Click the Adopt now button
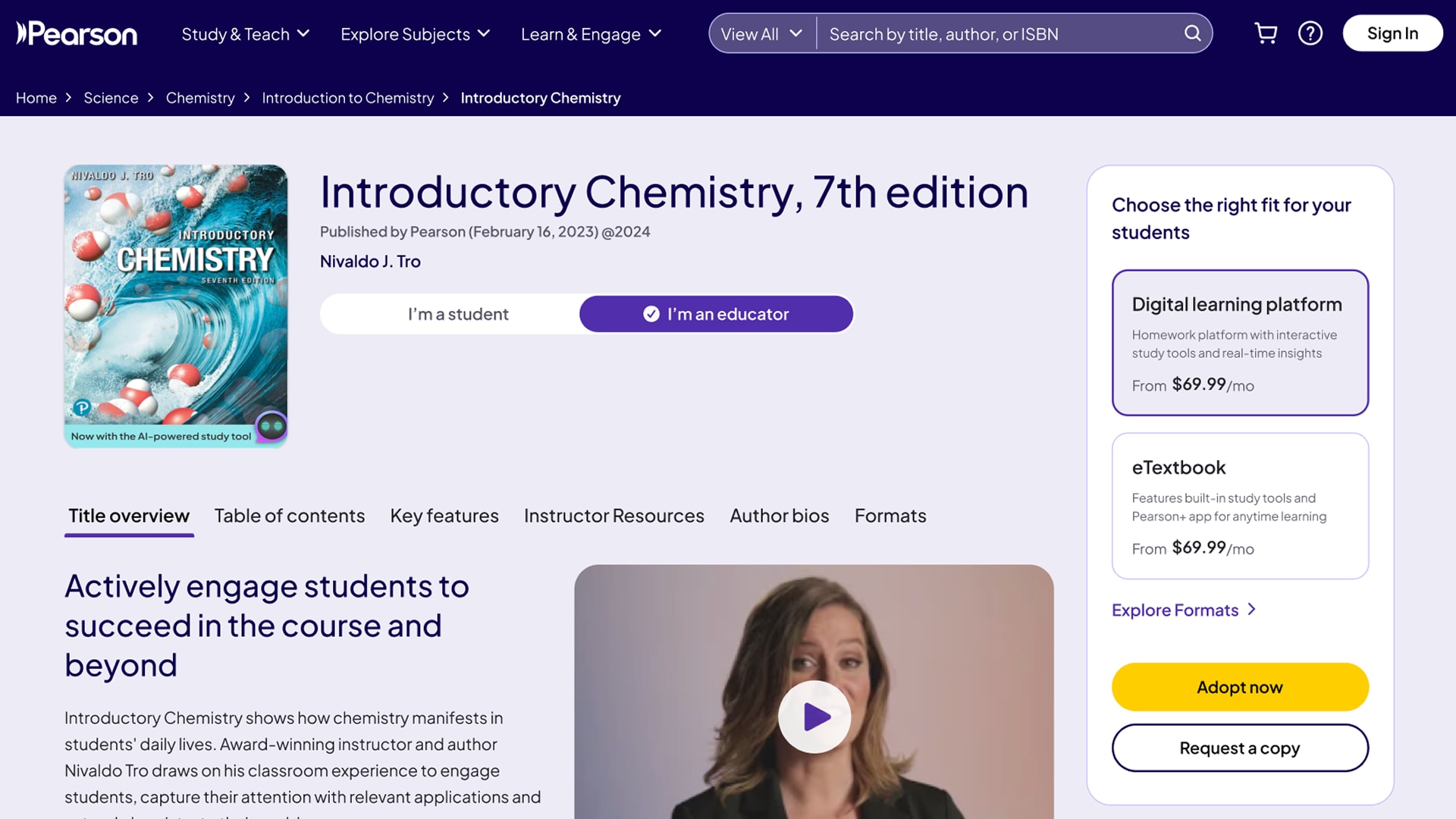Image resolution: width=1456 pixels, height=819 pixels. pyautogui.click(x=1240, y=687)
